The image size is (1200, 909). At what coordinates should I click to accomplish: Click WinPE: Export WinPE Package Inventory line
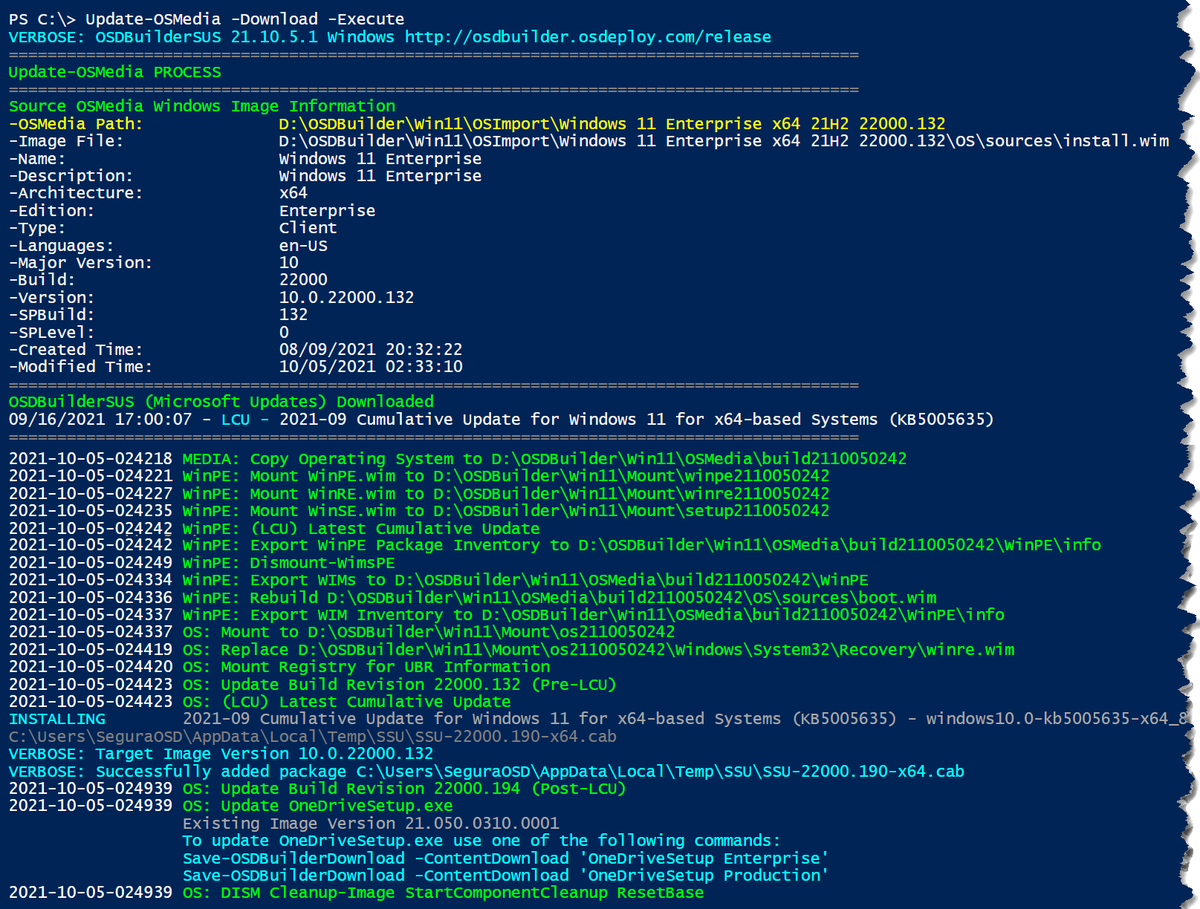pos(554,545)
